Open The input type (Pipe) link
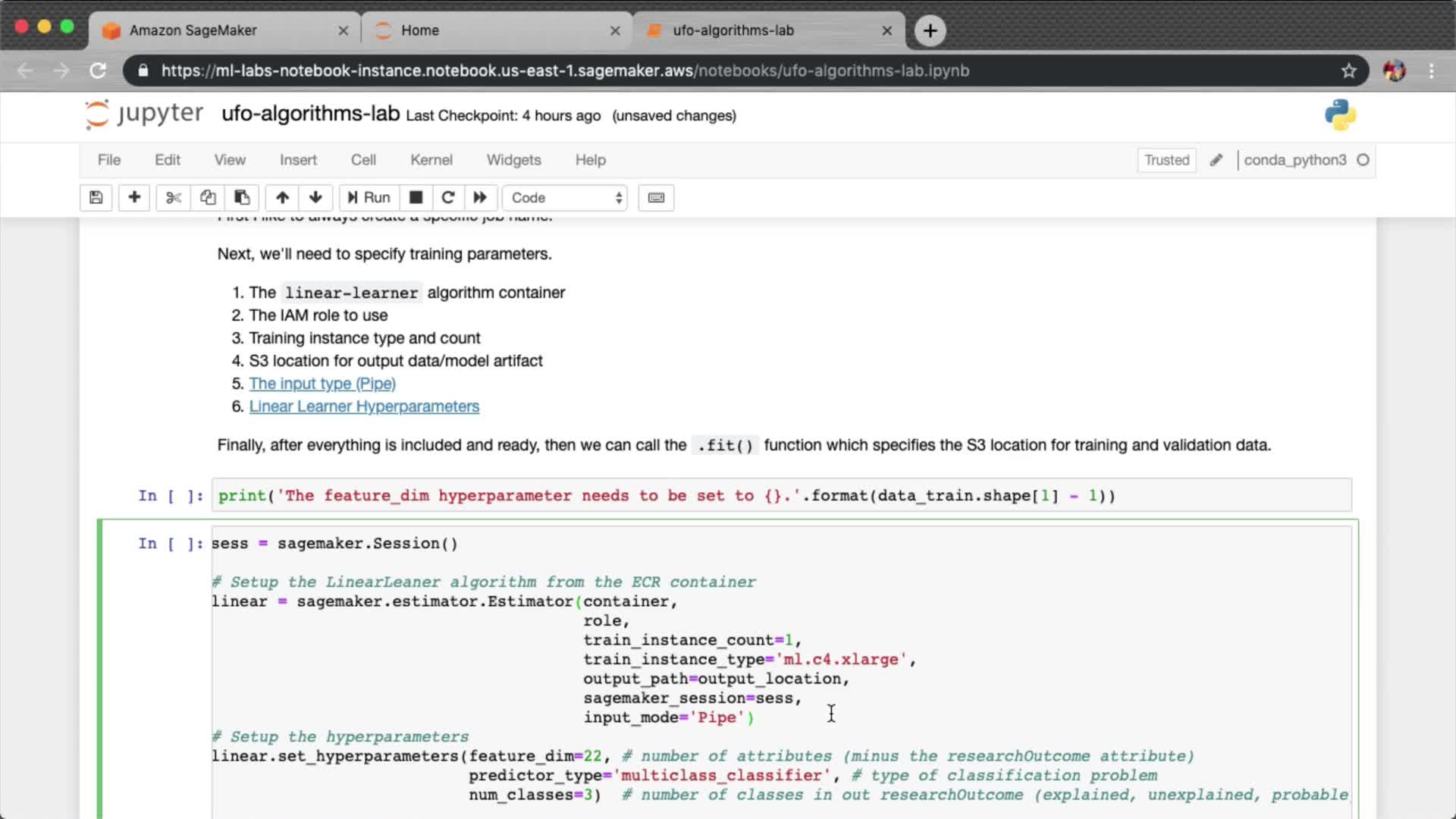Viewport: 1456px width, 819px height. click(x=322, y=384)
